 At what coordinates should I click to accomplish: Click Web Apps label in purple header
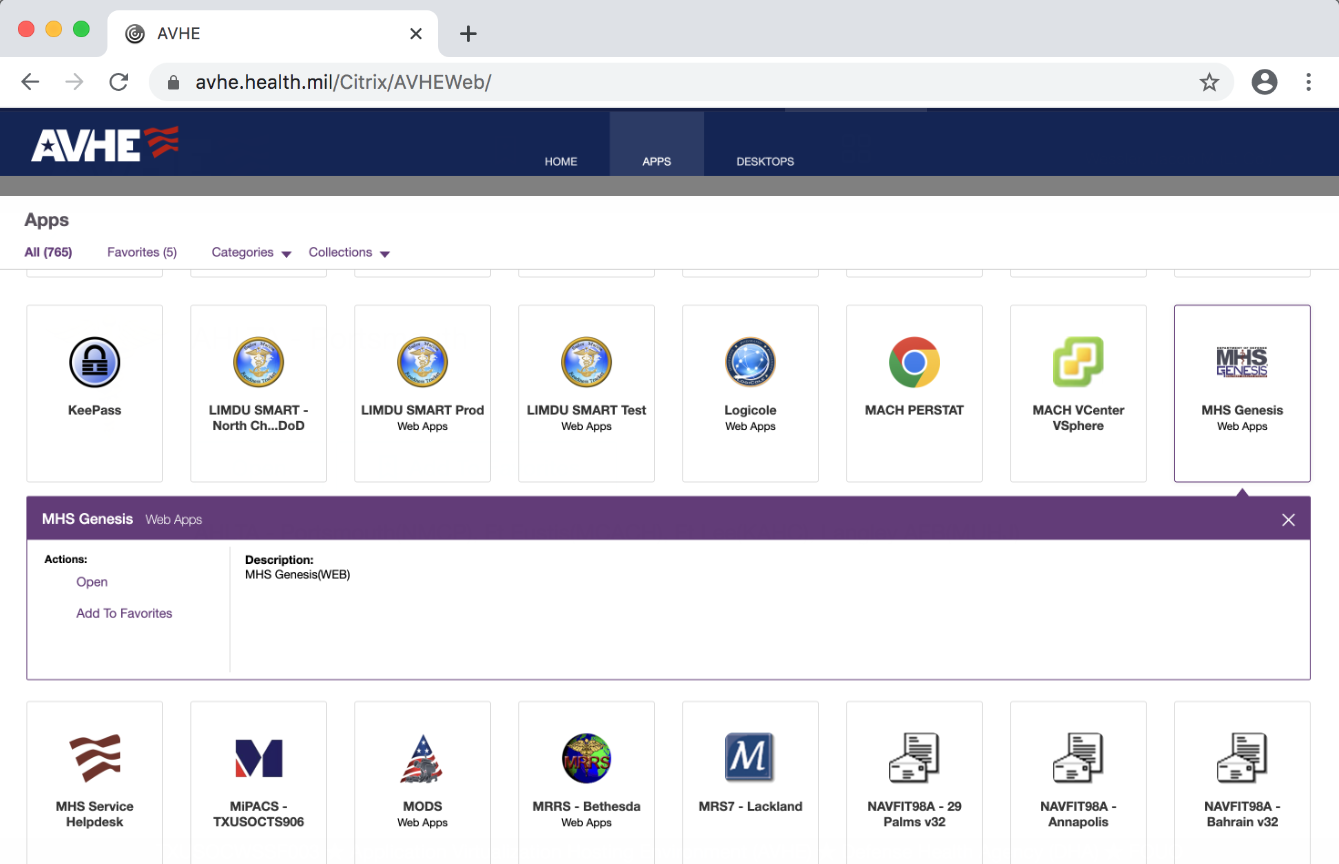click(174, 520)
